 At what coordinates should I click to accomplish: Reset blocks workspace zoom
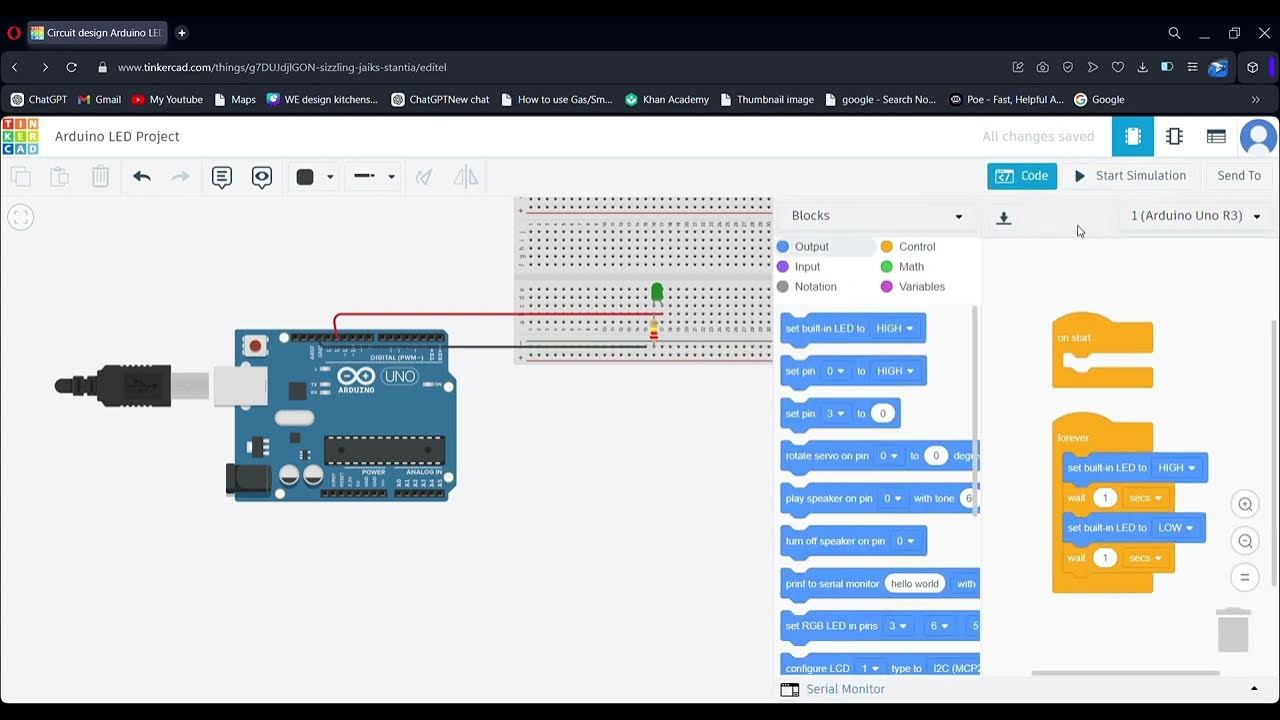tap(1245, 577)
